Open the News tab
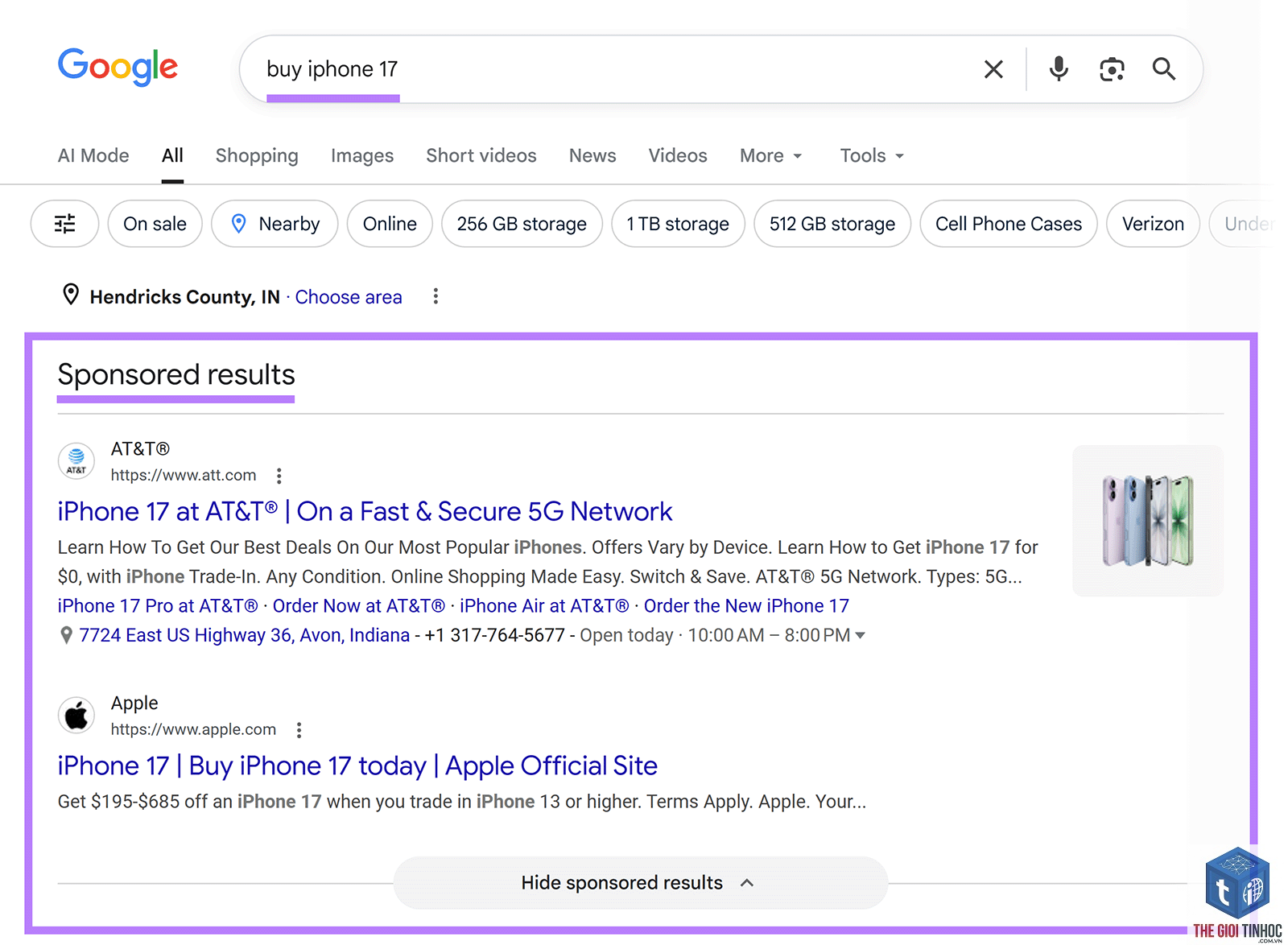 592,156
